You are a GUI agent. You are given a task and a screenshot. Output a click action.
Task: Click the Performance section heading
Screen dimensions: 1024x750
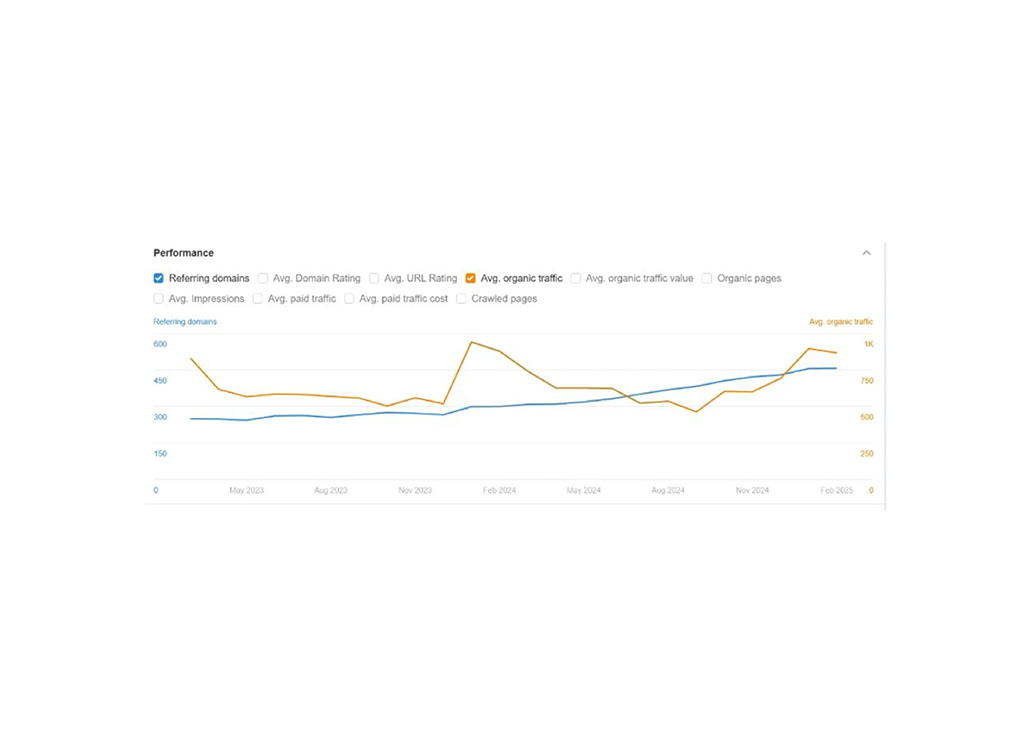[184, 253]
